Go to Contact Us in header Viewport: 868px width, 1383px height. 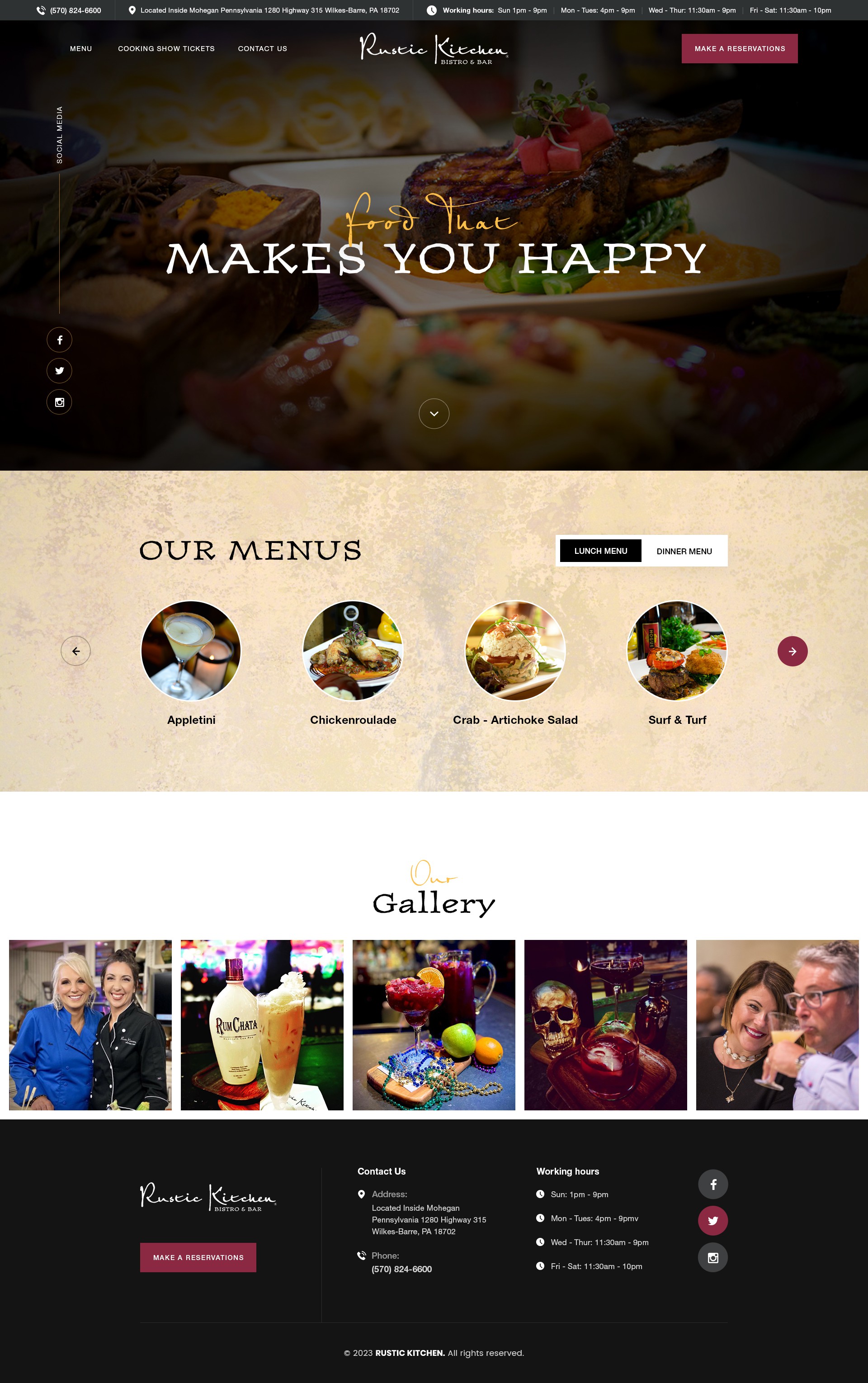coord(262,49)
